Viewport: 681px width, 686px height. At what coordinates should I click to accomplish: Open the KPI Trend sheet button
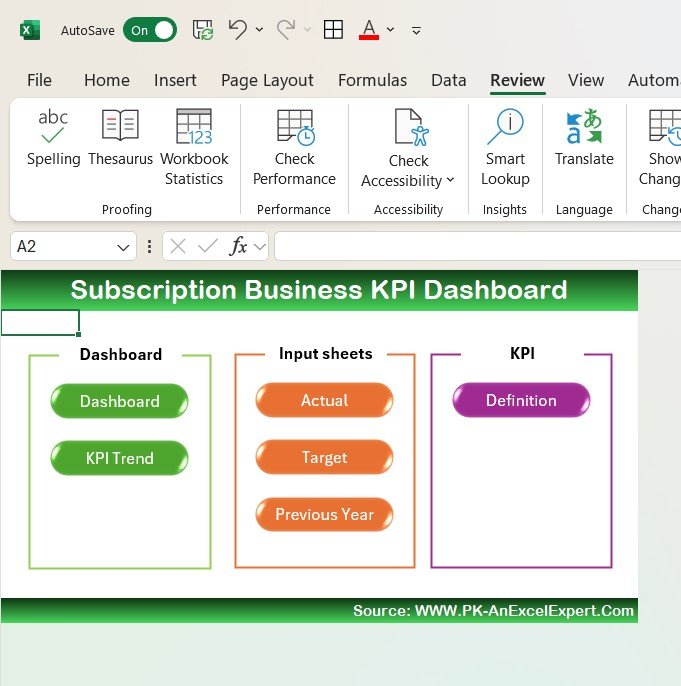tap(119, 458)
